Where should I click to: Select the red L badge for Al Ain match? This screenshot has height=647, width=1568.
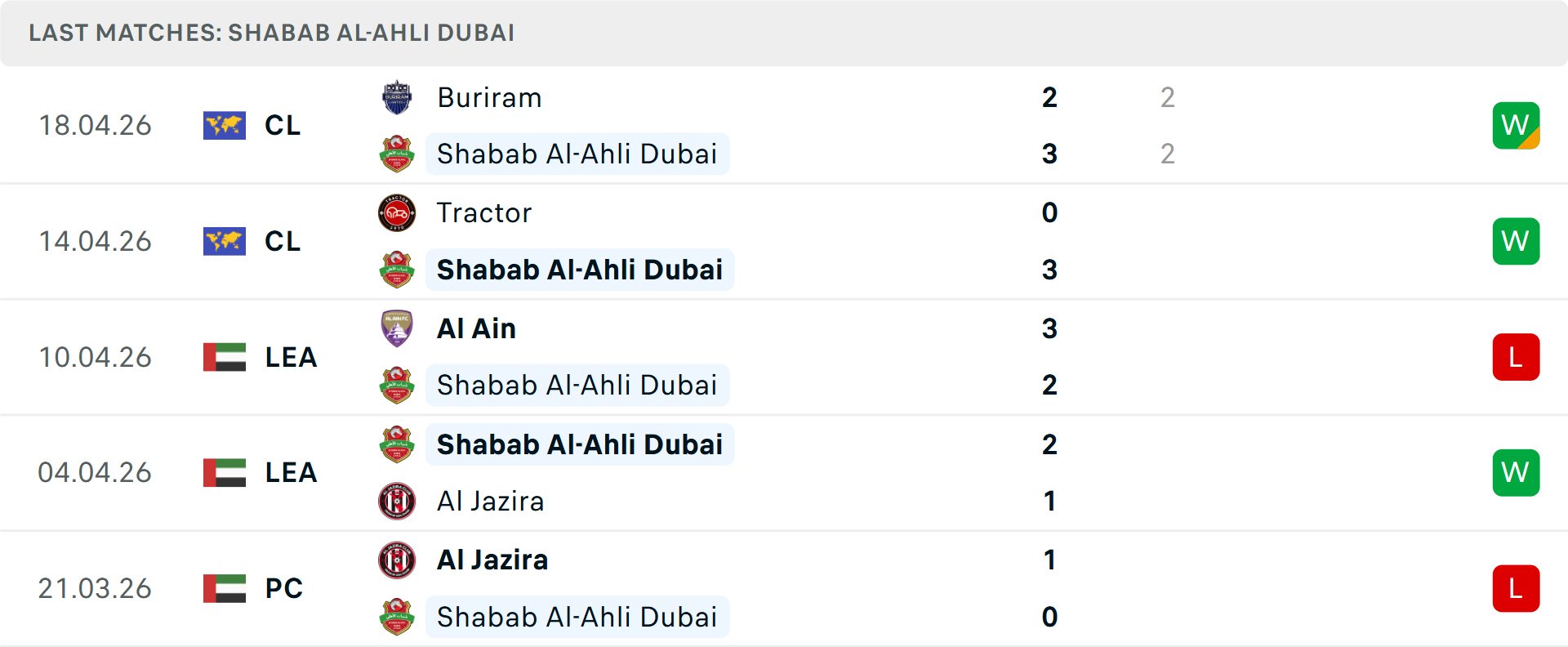click(x=1517, y=357)
